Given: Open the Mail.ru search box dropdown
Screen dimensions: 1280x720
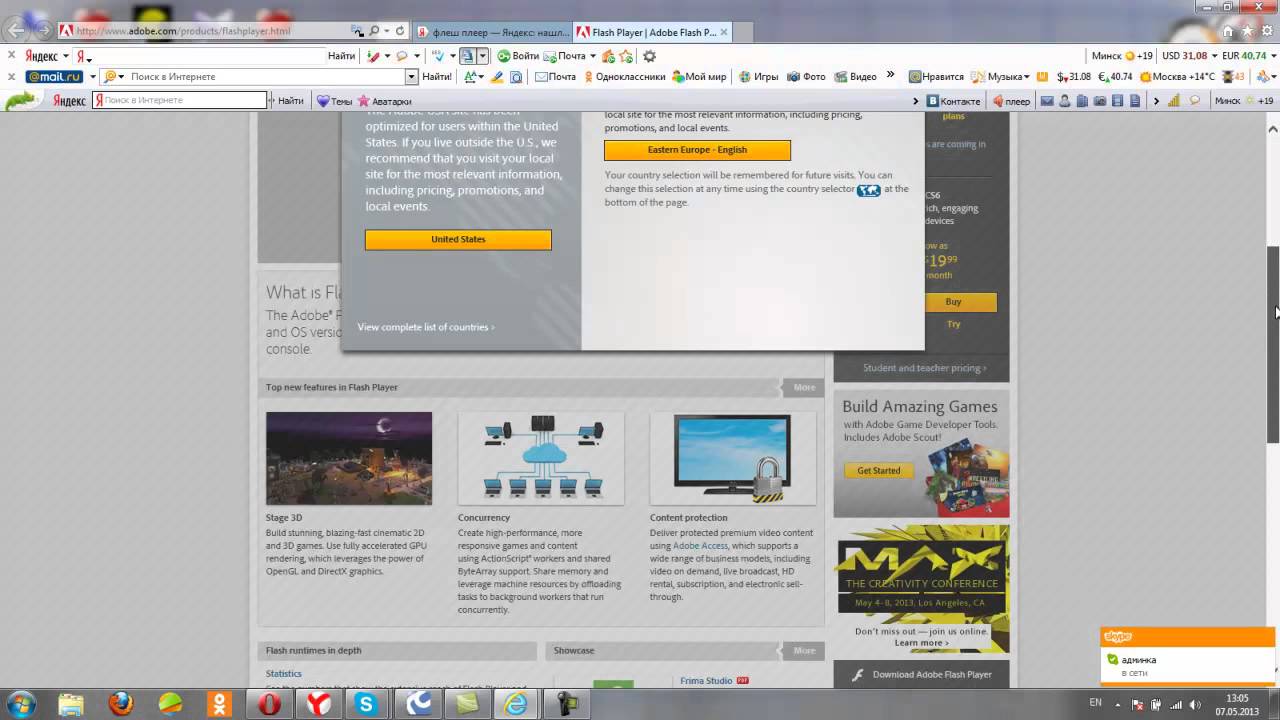Looking at the screenshot, I should tap(411, 76).
